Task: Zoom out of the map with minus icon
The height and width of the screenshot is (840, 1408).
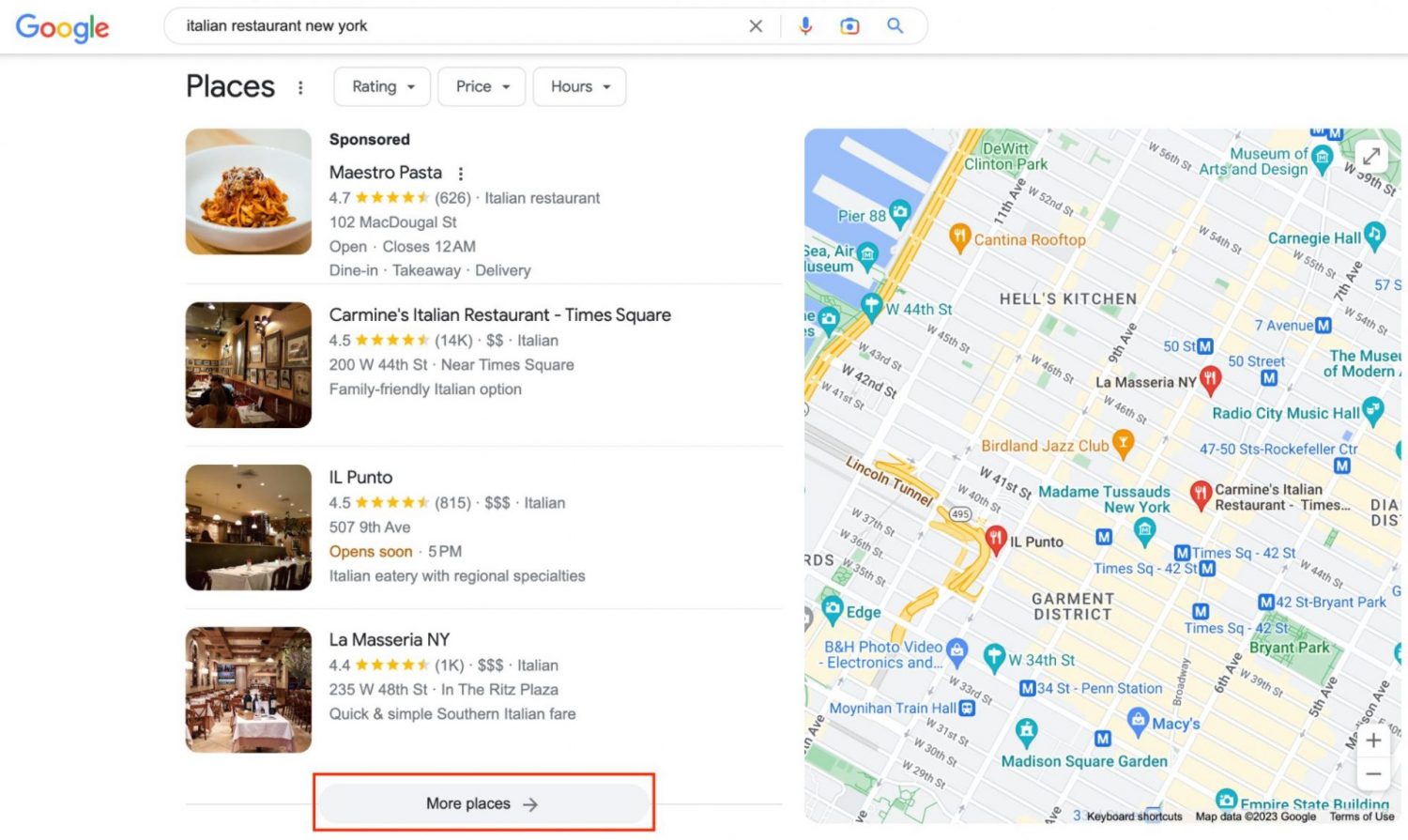Action: click(1373, 773)
